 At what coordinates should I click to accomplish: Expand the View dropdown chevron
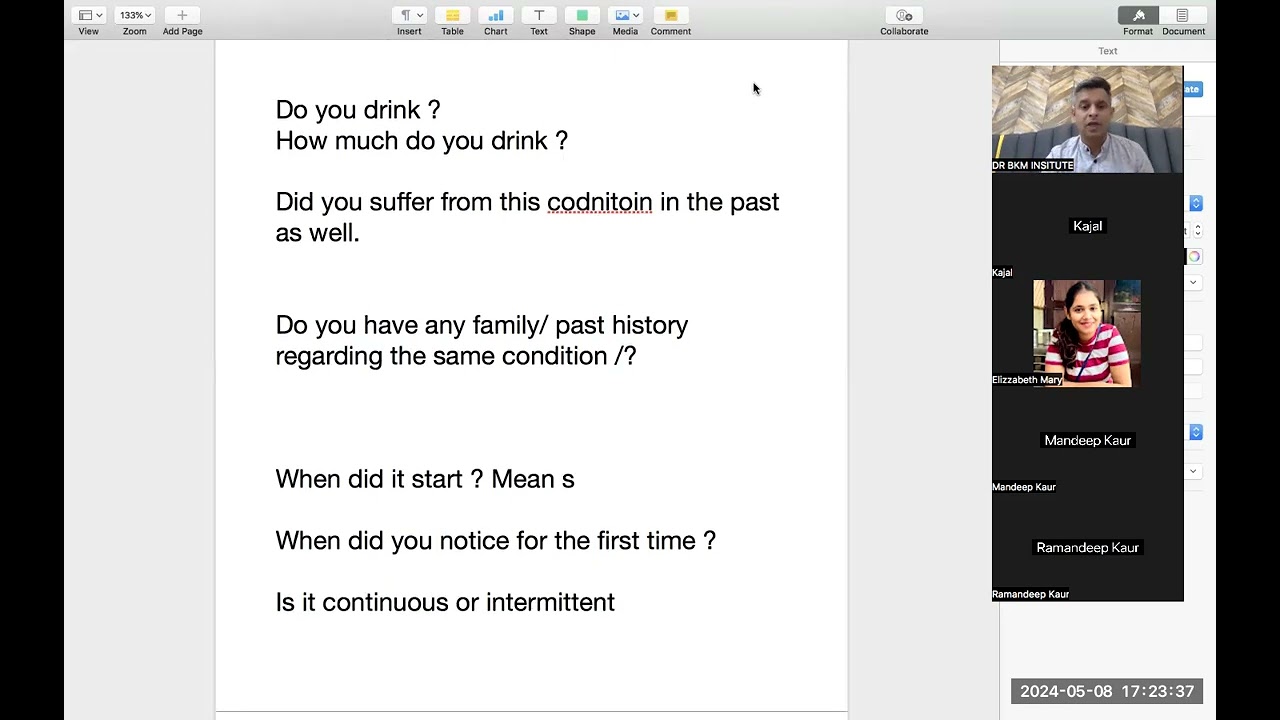[x=99, y=15]
